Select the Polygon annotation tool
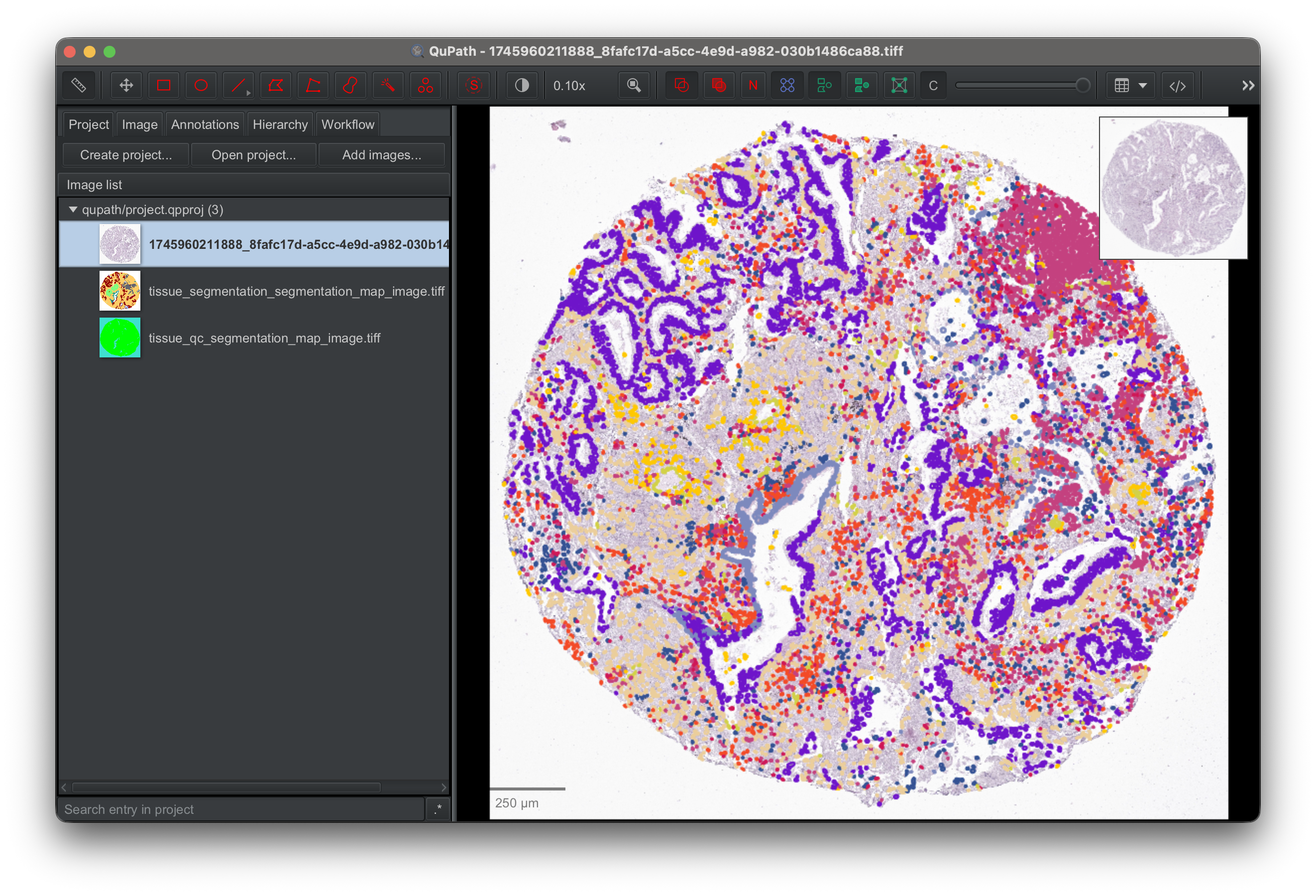Image resolution: width=1316 pixels, height=896 pixels. tap(276, 86)
